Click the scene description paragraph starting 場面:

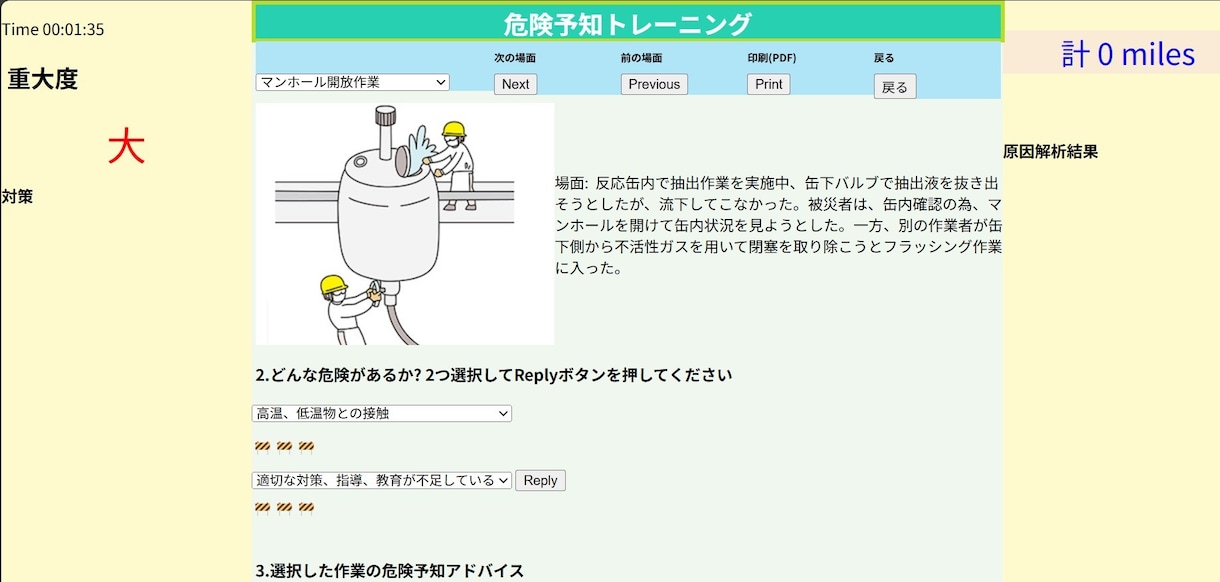pyautogui.click(x=779, y=226)
